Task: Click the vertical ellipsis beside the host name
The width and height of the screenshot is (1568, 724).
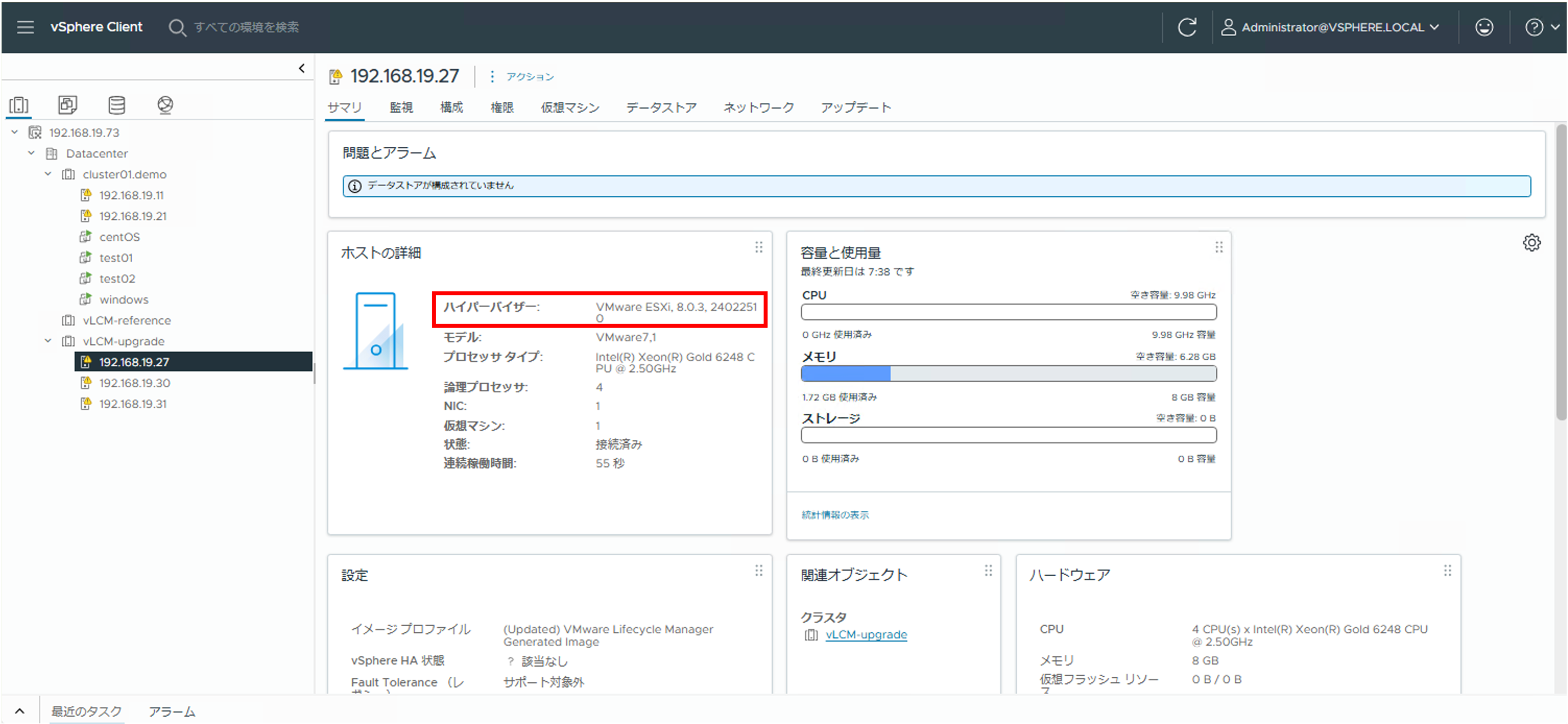Action: tap(492, 77)
